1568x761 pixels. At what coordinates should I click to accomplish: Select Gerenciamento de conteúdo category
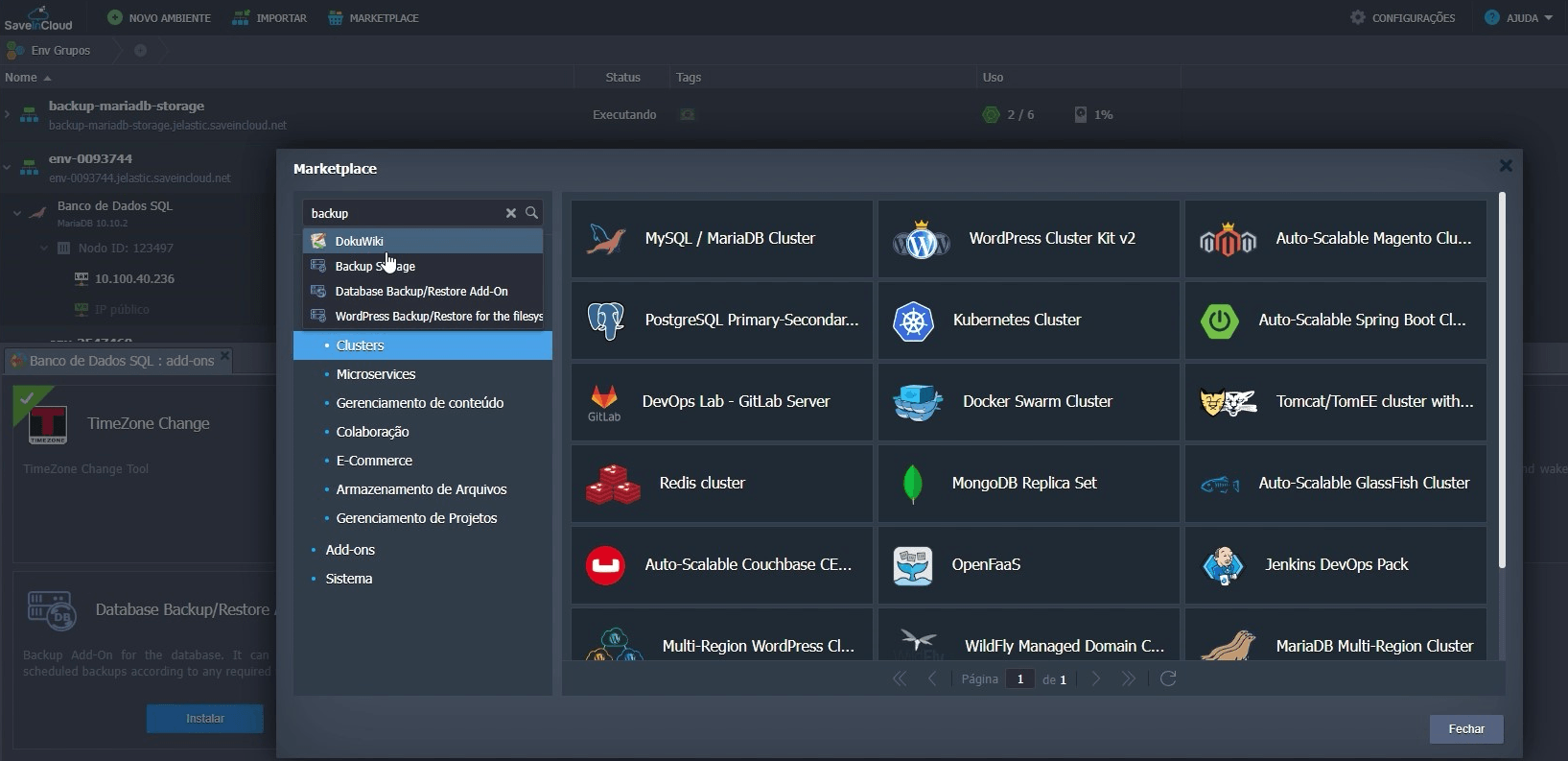(419, 403)
